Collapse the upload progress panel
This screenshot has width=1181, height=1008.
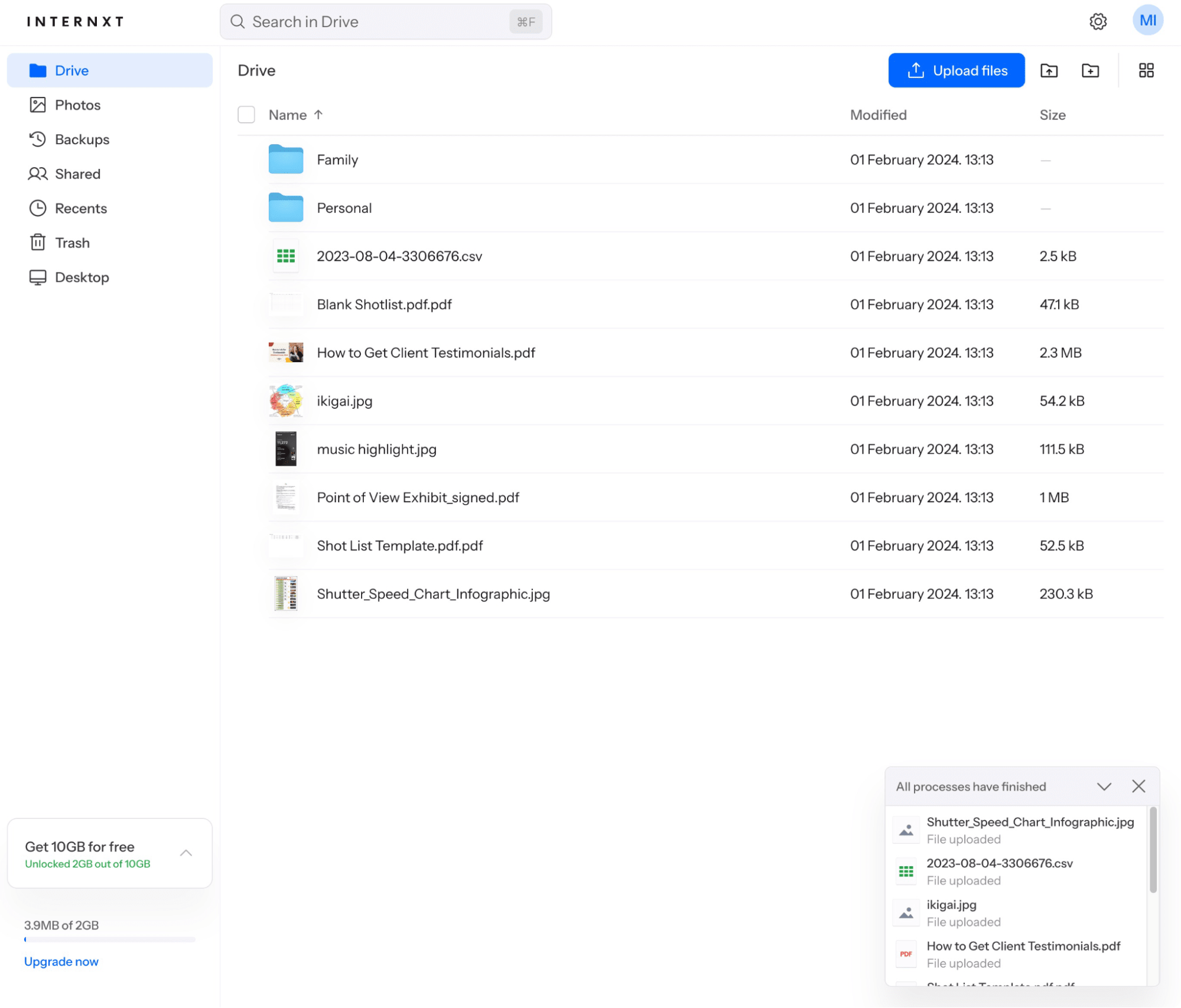1104,786
